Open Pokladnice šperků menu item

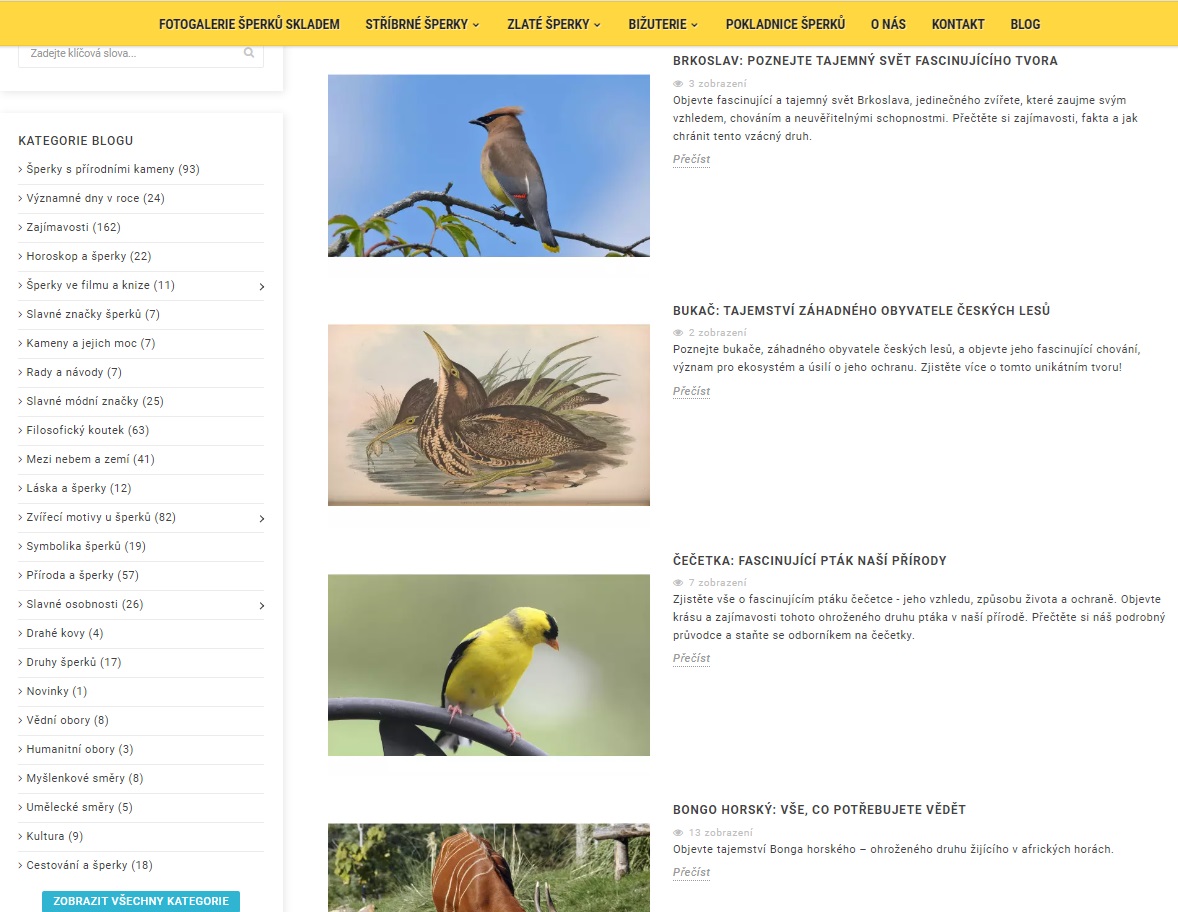click(785, 24)
